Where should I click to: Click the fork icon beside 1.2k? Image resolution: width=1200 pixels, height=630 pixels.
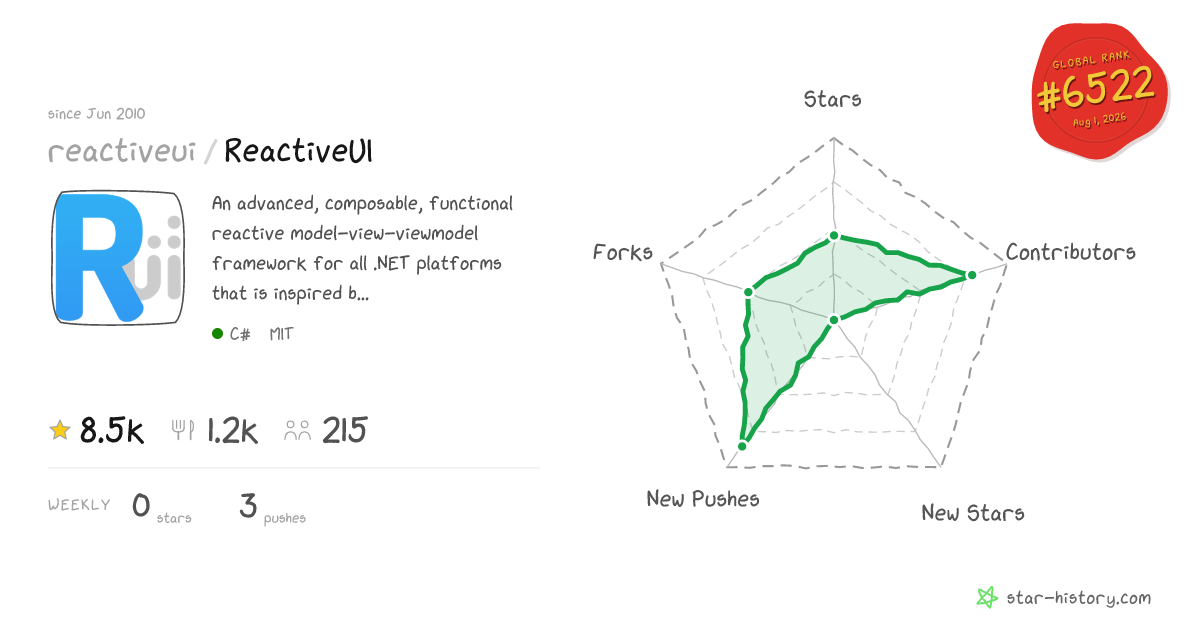[183, 430]
